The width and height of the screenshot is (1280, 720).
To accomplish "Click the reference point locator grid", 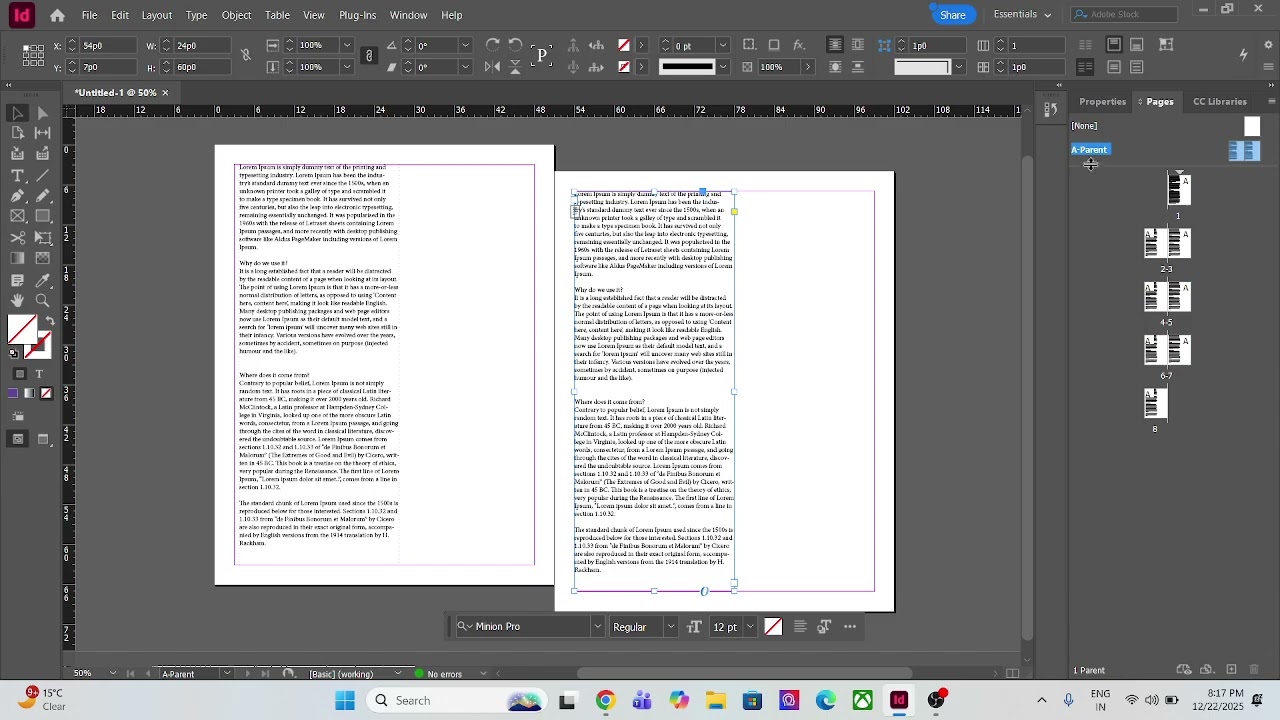I will tap(33, 56).
